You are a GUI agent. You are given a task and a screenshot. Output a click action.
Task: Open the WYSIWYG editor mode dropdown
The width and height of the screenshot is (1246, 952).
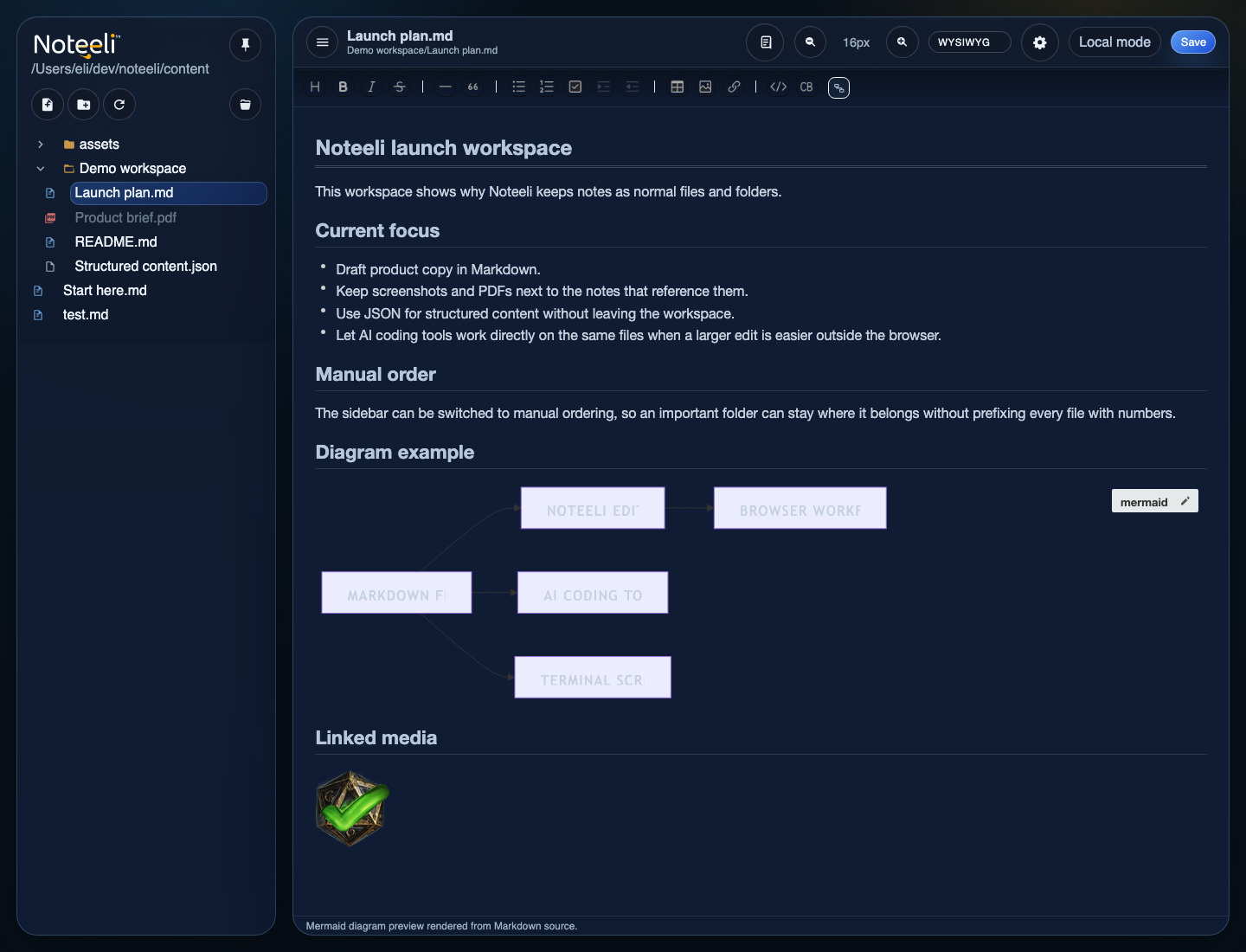[970, 42]
